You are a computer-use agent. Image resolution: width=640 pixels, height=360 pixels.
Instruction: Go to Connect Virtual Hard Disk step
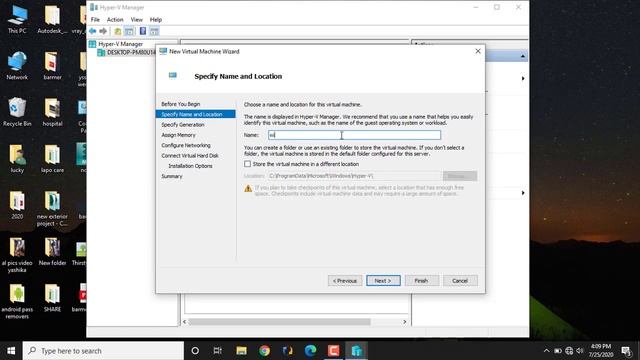coord(190,156)
